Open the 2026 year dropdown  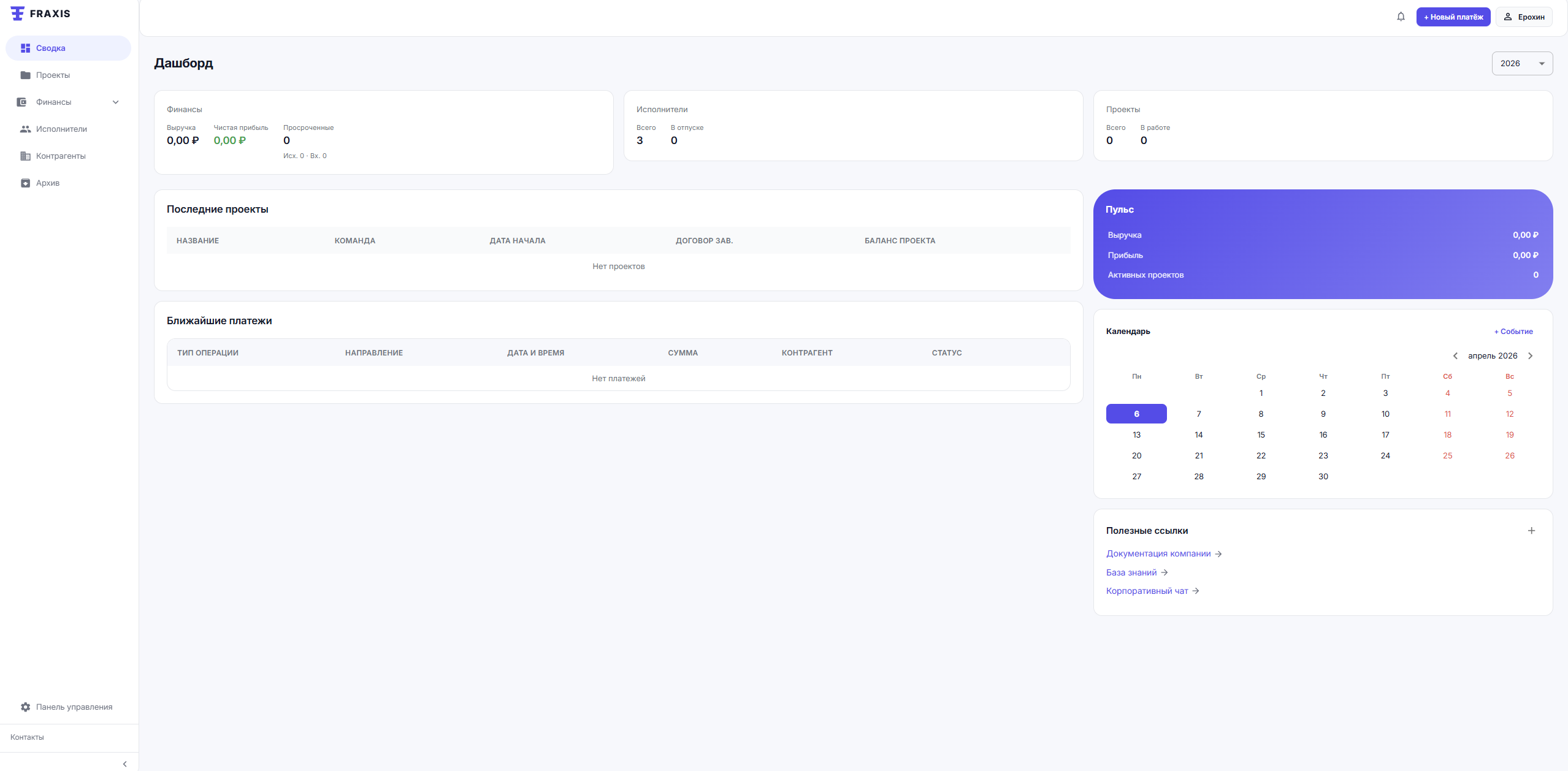pos(1521,63)
